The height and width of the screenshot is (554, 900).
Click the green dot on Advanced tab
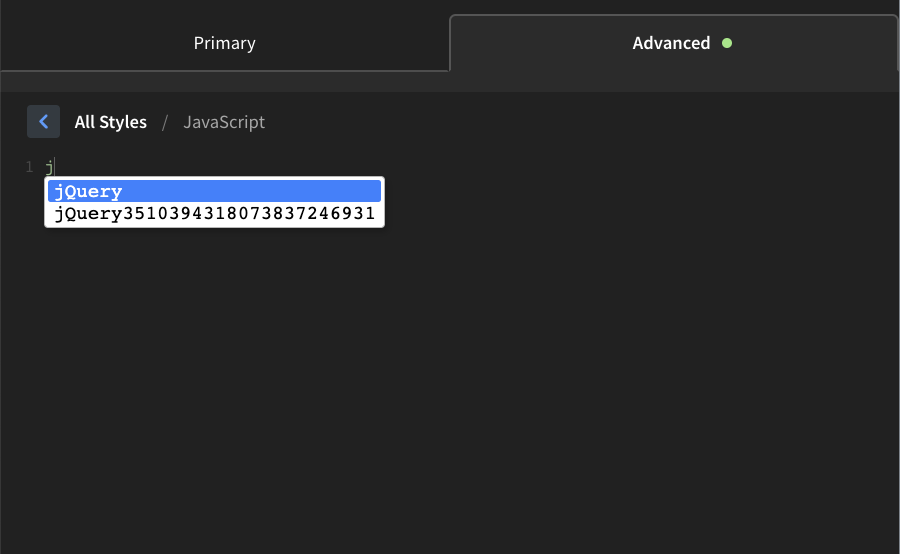[x=727, y=43]
